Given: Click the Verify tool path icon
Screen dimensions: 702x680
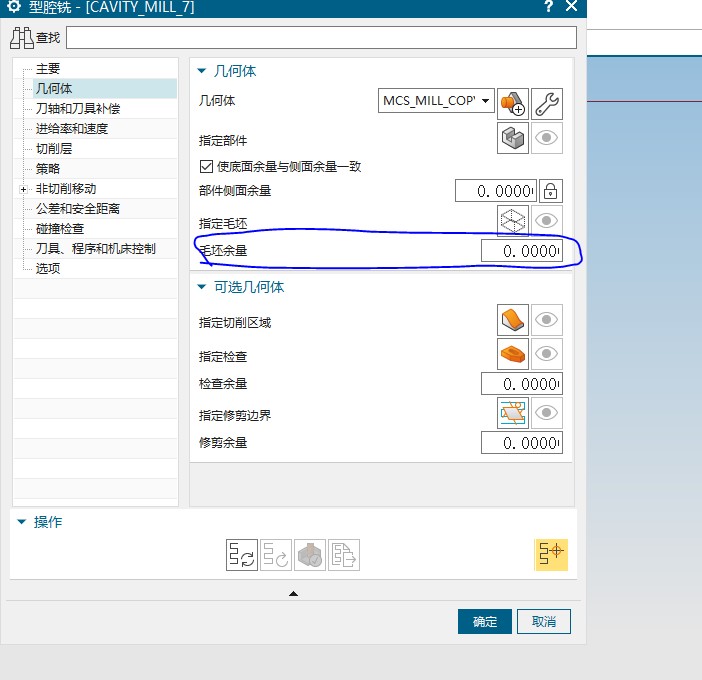Looking at the screenshot, I should [x=310, y=555].
